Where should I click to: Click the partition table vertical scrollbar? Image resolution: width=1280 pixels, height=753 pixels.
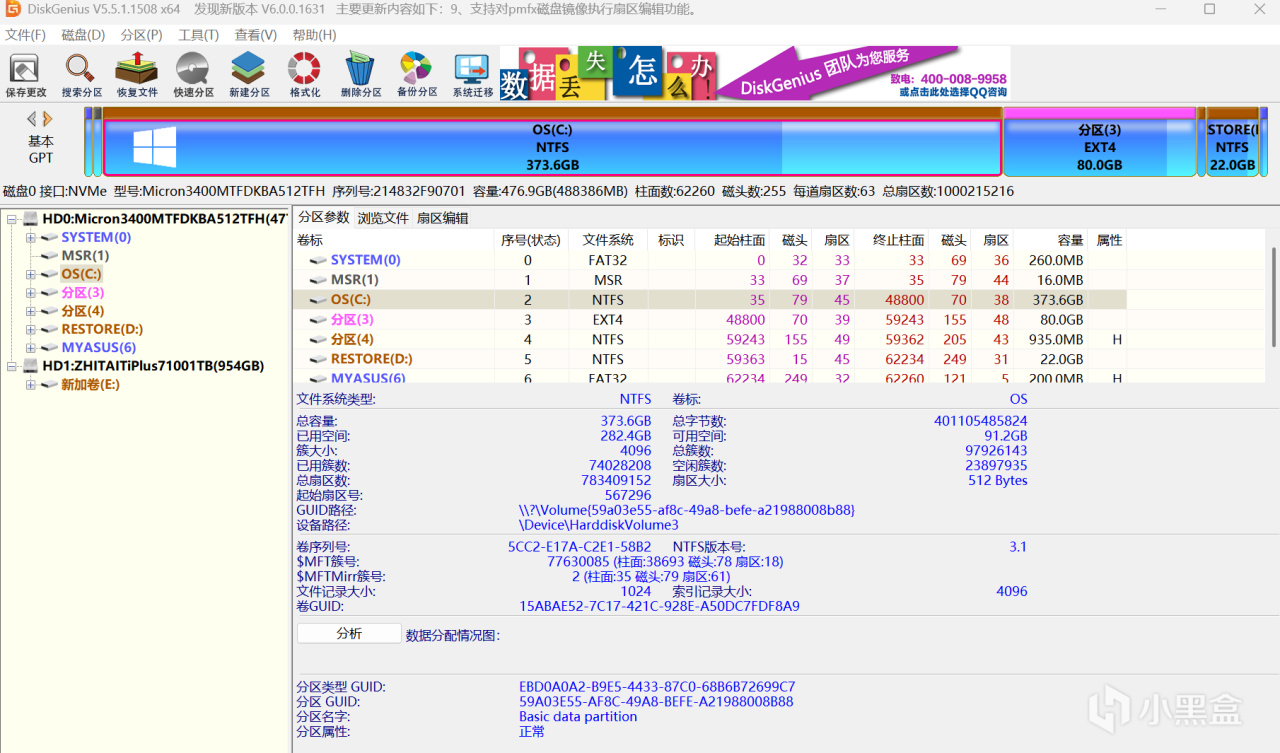click(x=1273, y=298)
